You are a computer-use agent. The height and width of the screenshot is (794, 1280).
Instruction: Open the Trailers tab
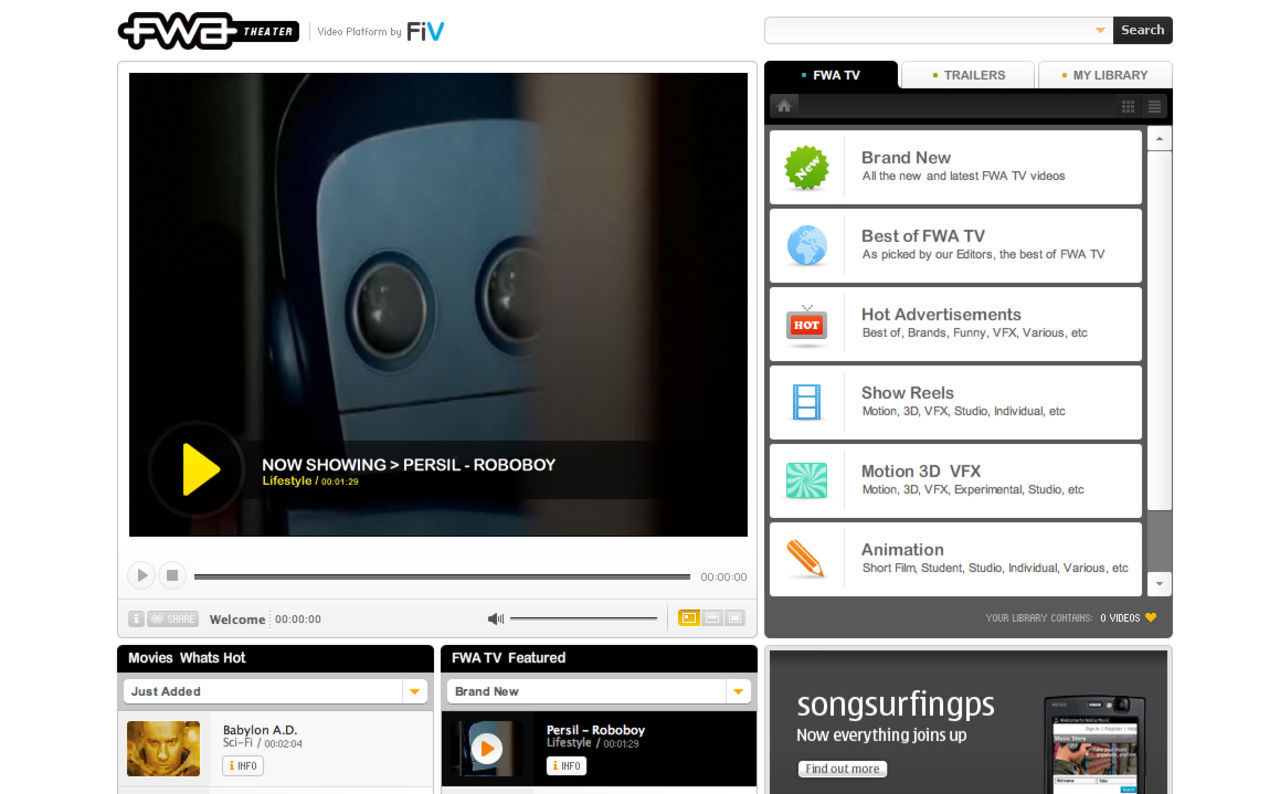[968, 75]
